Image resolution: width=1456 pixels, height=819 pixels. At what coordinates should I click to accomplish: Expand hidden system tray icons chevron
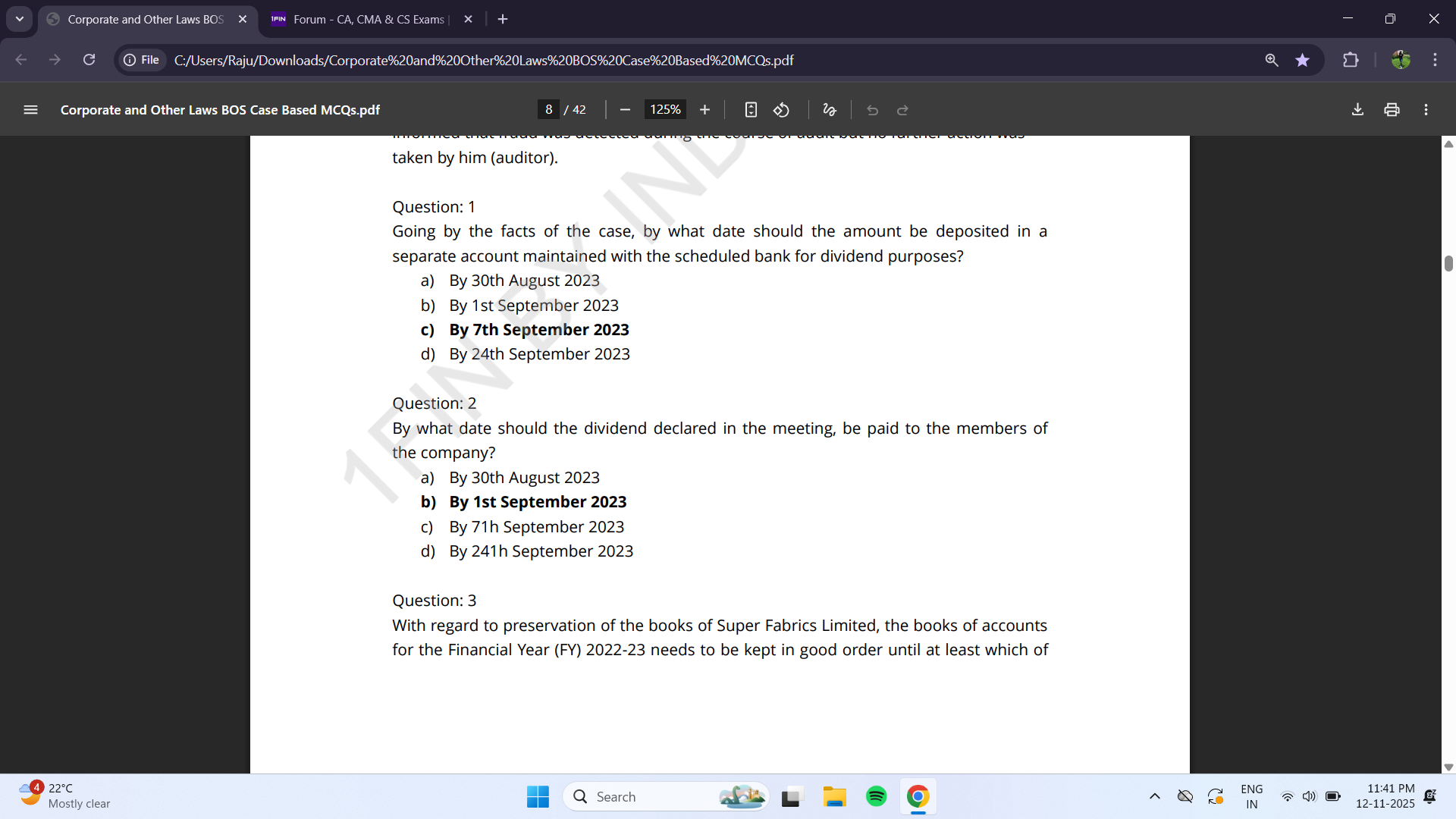(1154, 796)
